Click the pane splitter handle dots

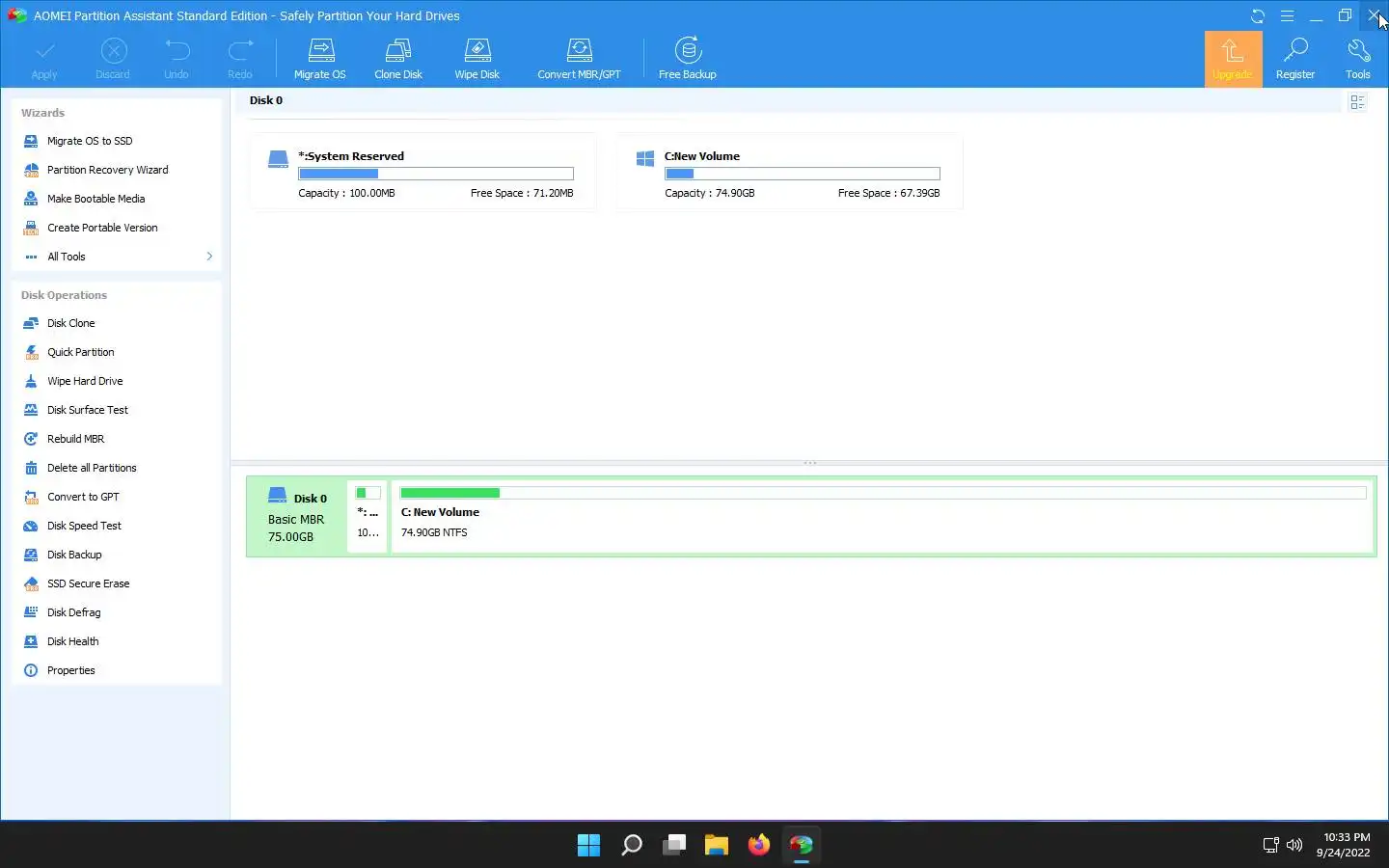(x=810, y=463)
